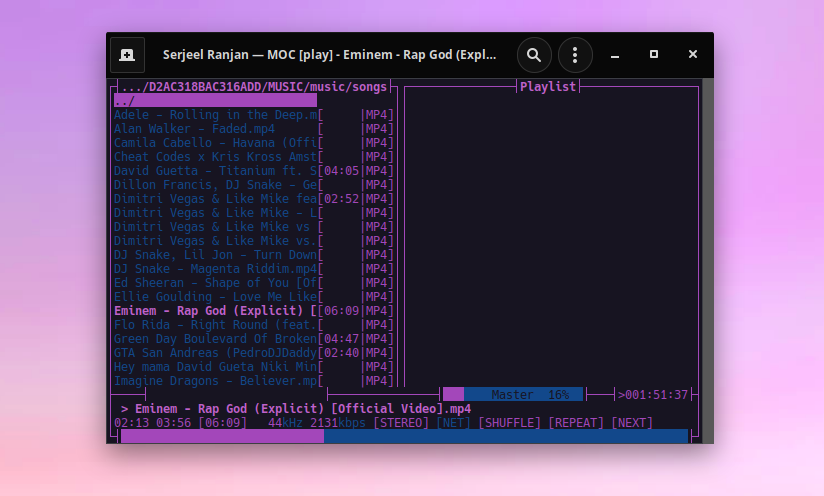The height and width of the screenshot is (496, 824).
Task: Minimize the MOC terminal window
Action: (x=614, y=55)
